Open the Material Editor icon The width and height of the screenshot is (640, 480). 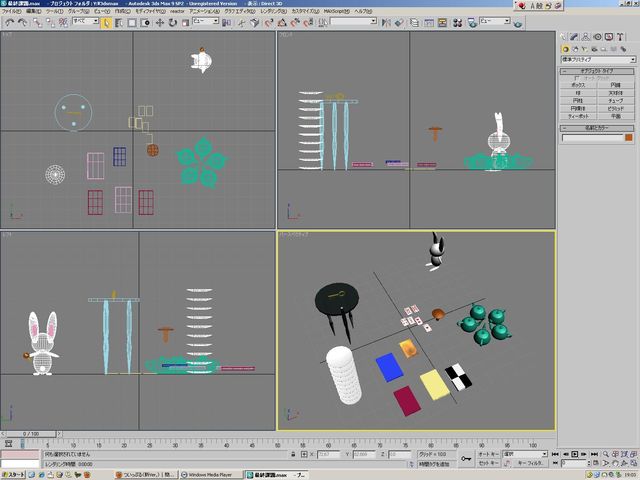tap(458, 23)
